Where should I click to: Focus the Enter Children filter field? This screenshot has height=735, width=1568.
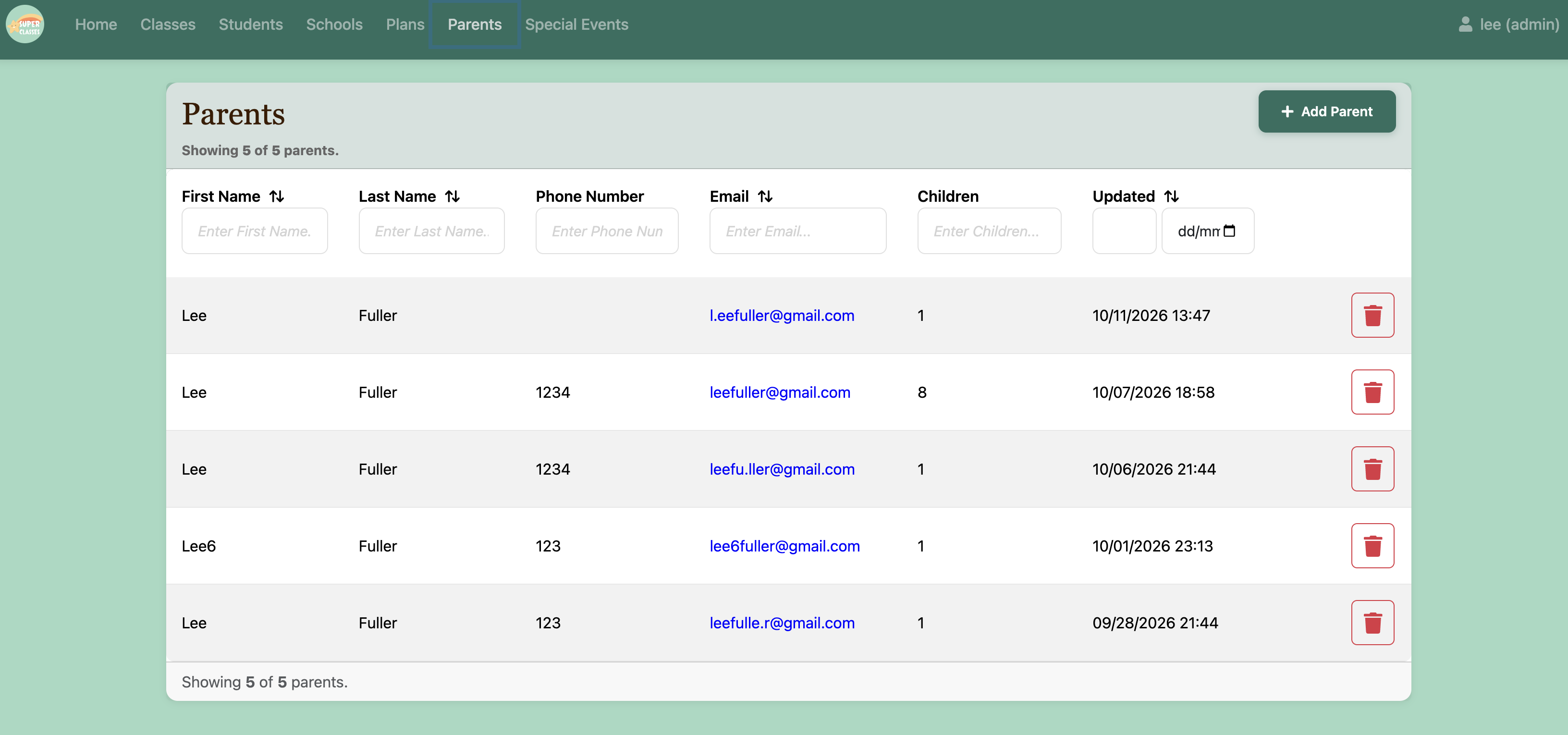coord(989,231)
